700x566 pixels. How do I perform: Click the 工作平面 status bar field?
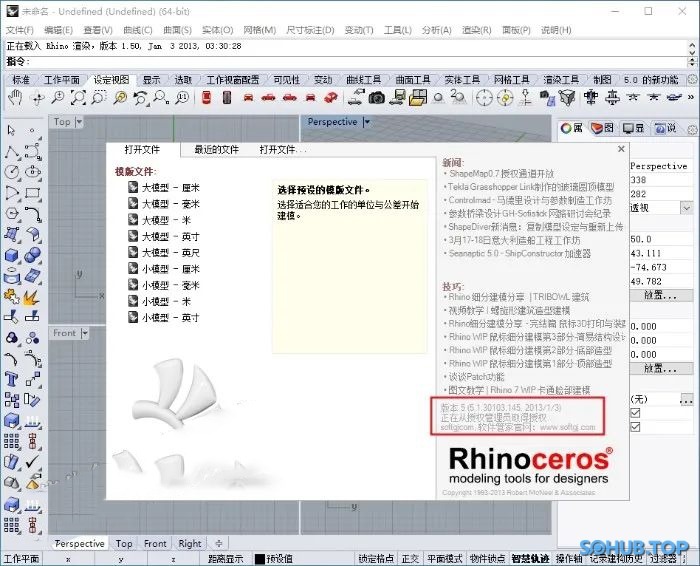(21, 559)
